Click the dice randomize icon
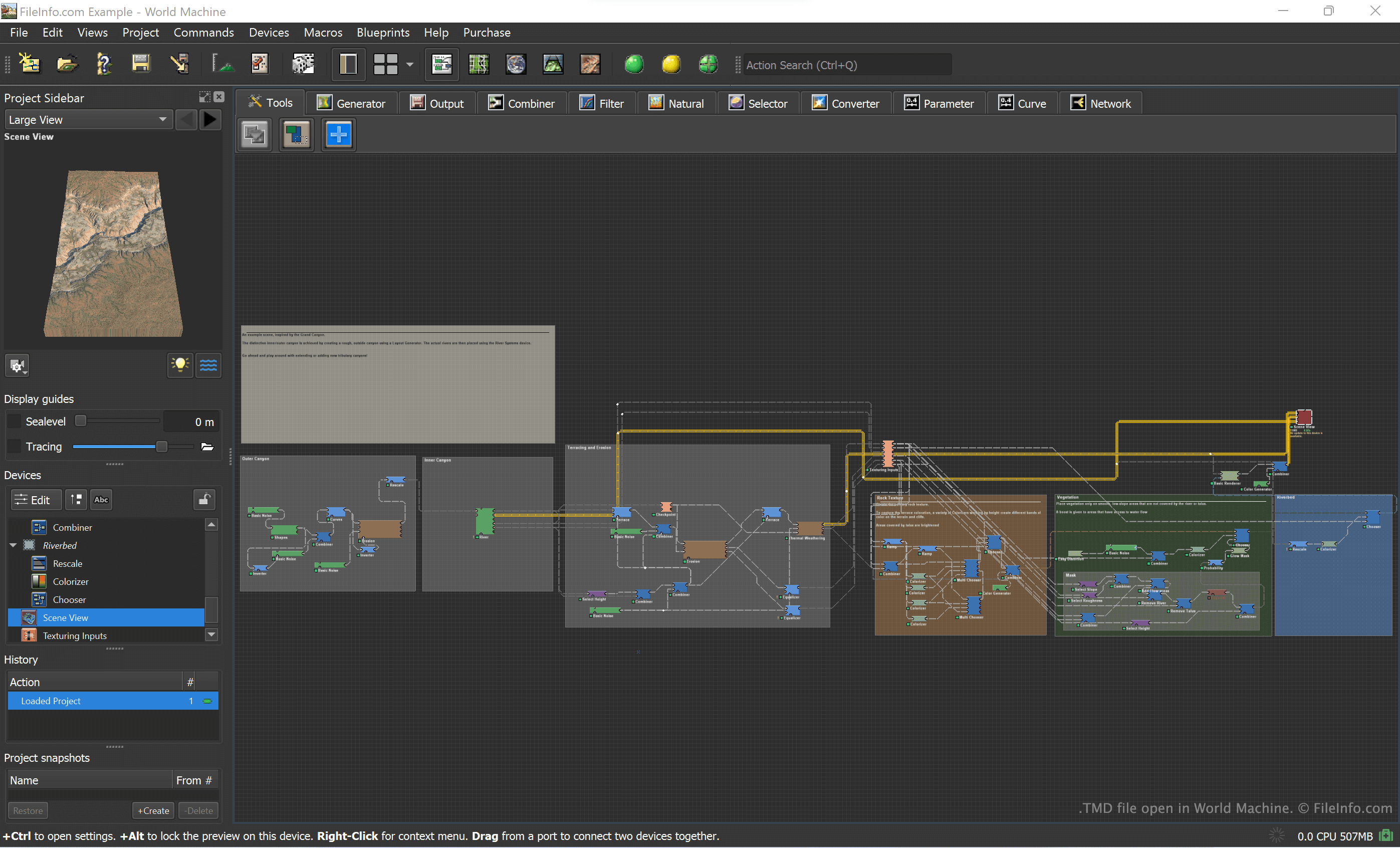 (x=303, y=64)
